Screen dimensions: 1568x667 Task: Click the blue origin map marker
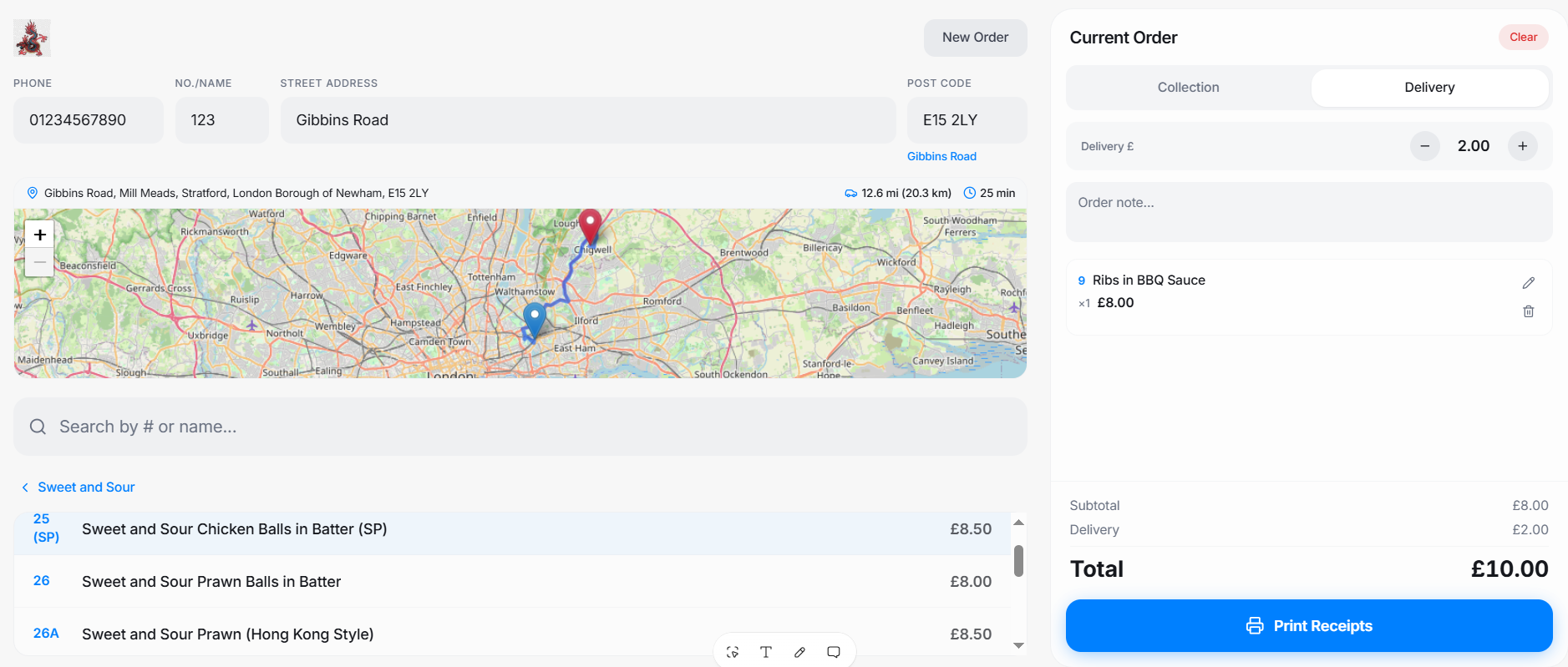click(x=535, y=320)
